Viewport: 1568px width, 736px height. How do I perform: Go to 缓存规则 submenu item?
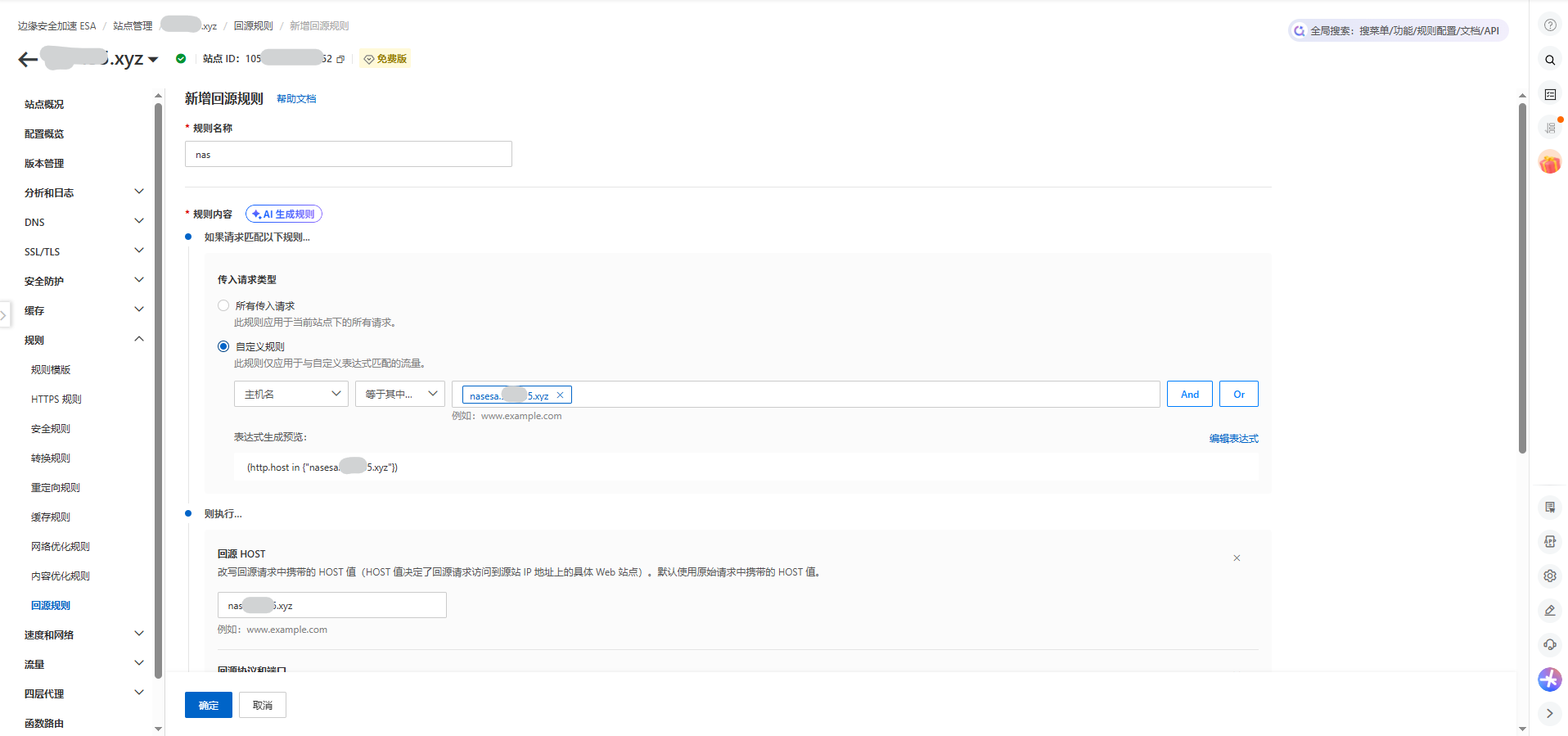click(51, 517)
